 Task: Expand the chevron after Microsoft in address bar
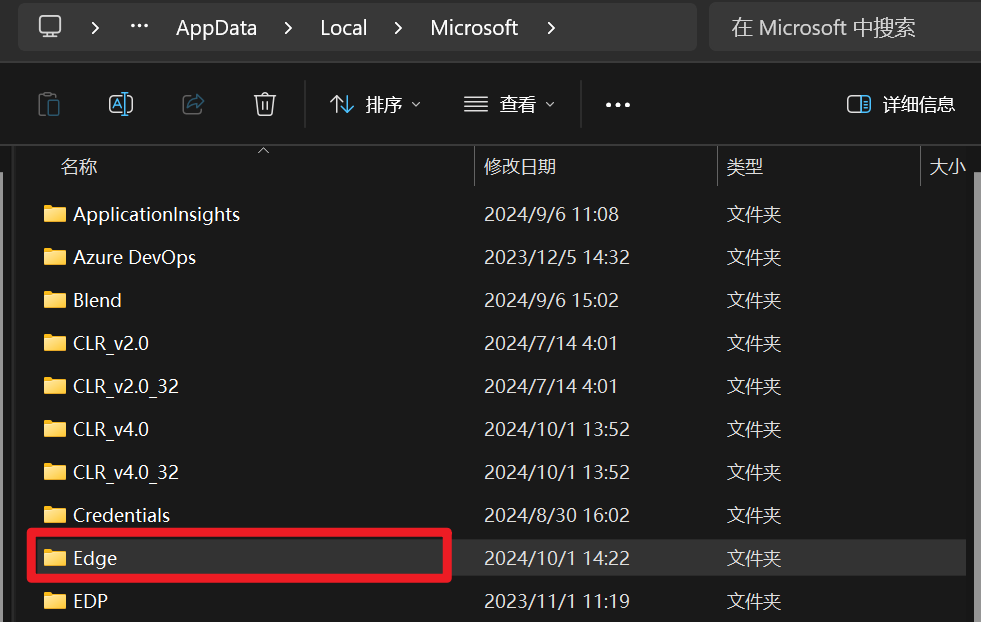tap(551, 28)
